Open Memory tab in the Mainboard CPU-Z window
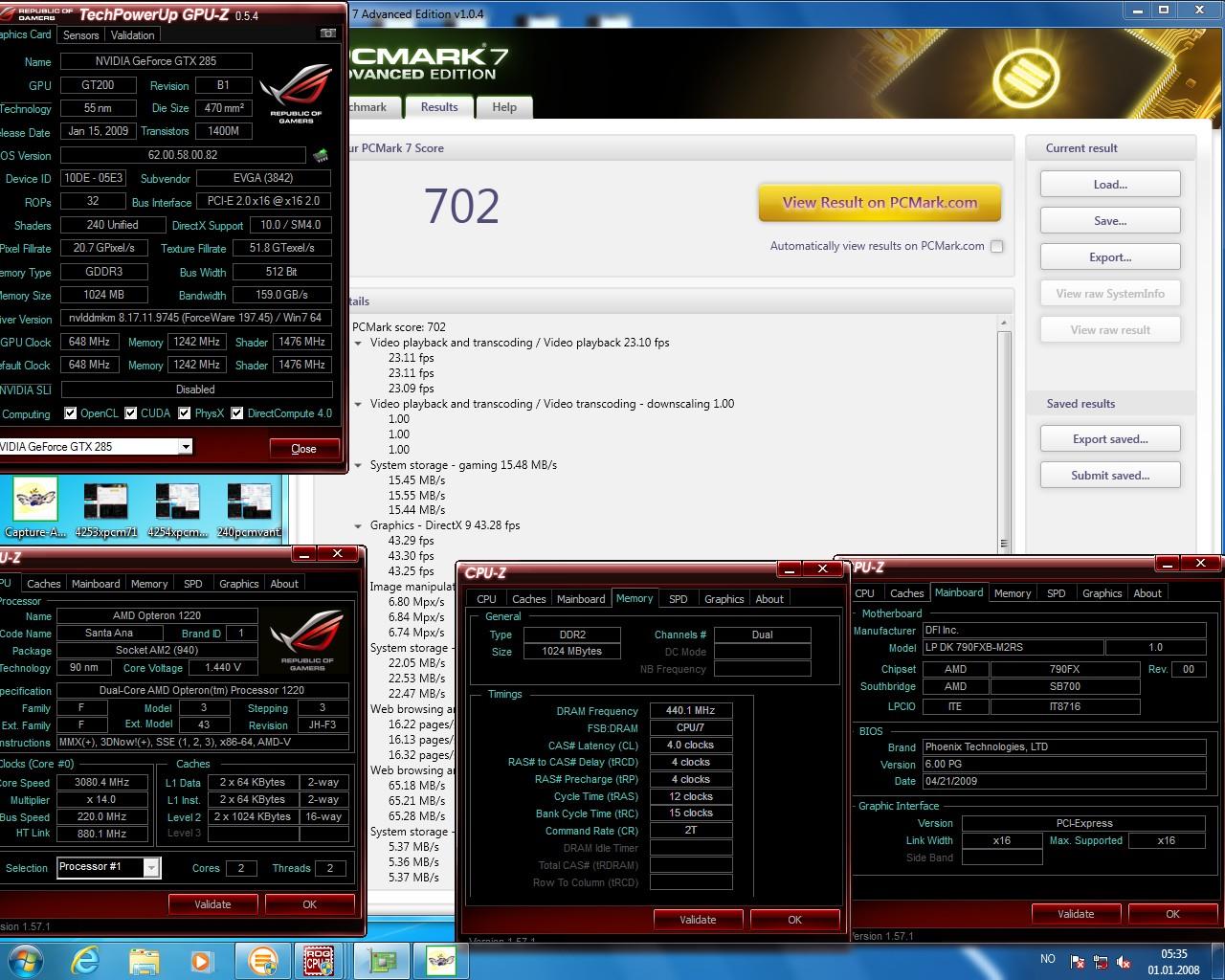Image resolution: width=1225 pixels, height=980 pixels. [1013, 593]
